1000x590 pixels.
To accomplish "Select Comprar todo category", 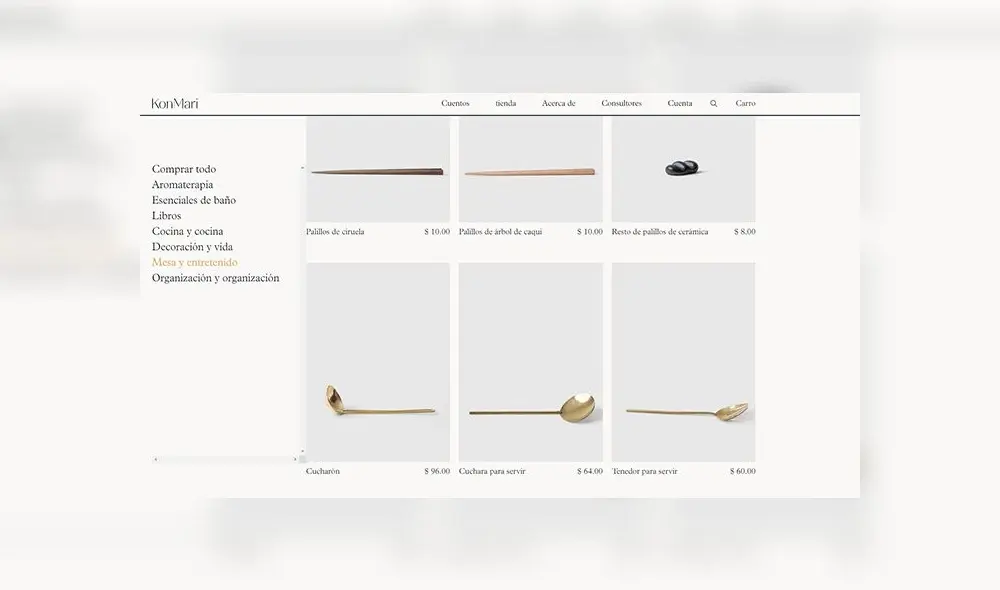I will coord(184,169).
